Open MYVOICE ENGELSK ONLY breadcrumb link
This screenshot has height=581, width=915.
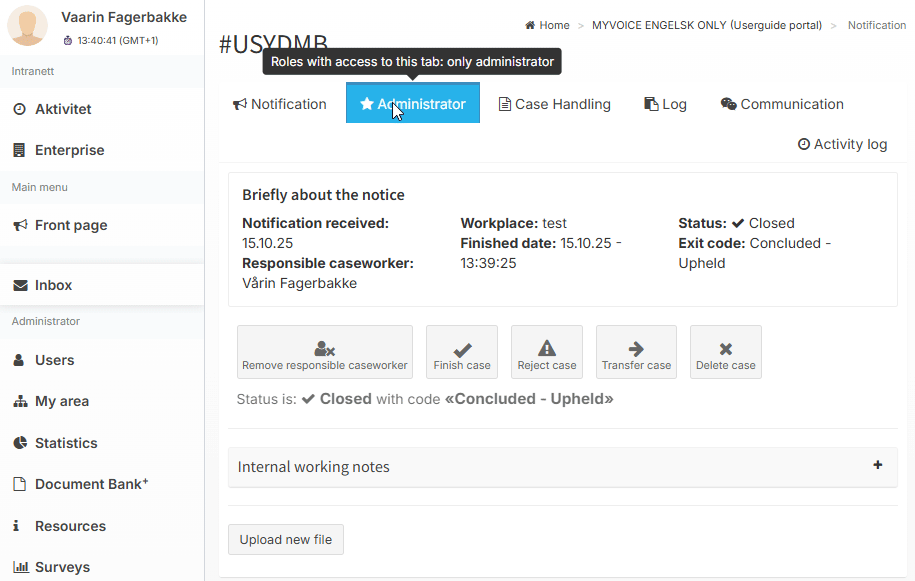tap(706, 25)
